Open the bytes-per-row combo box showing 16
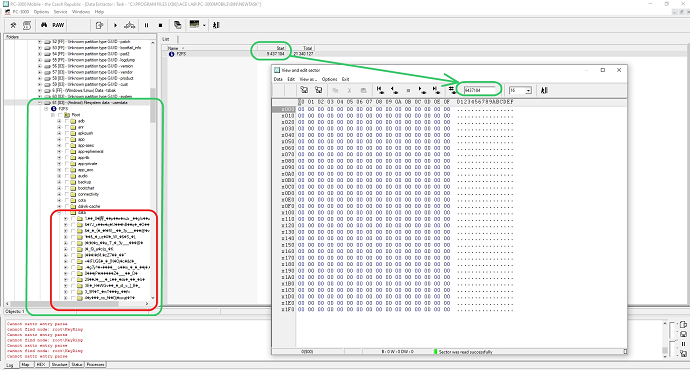 [x=520, y=90]
